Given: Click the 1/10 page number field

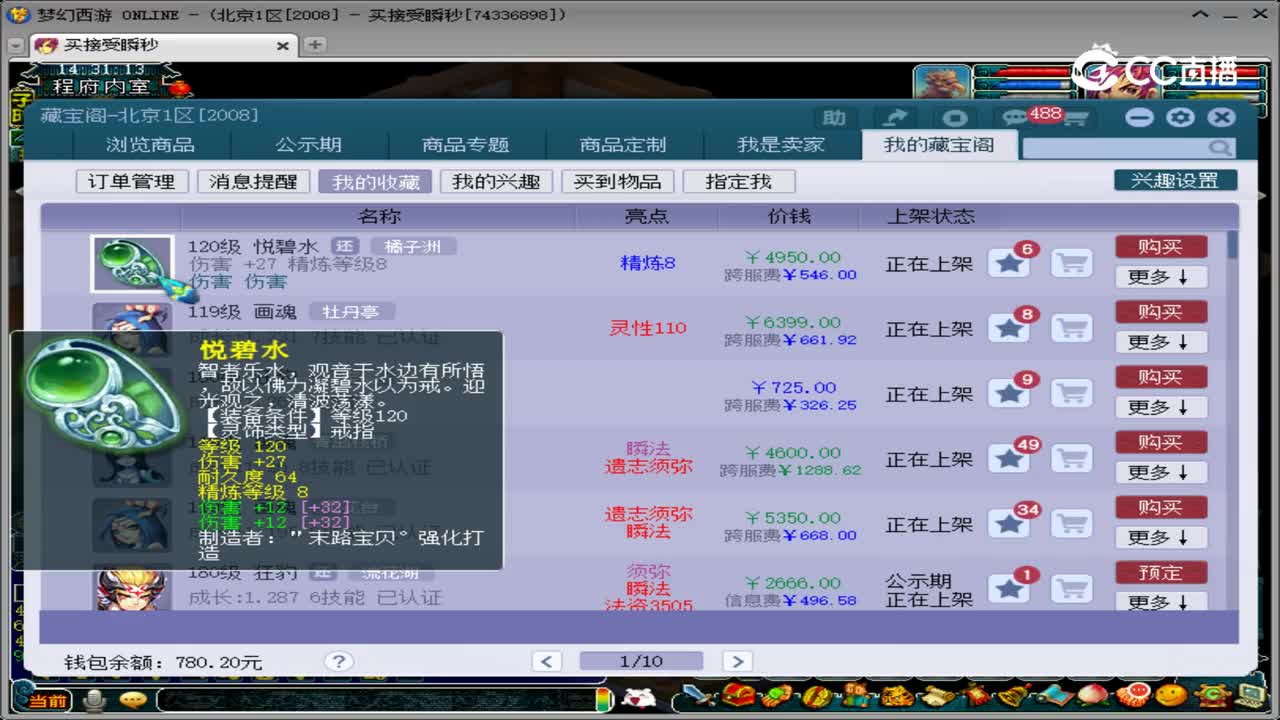Looking at the screenshot, I should point(641,661).
